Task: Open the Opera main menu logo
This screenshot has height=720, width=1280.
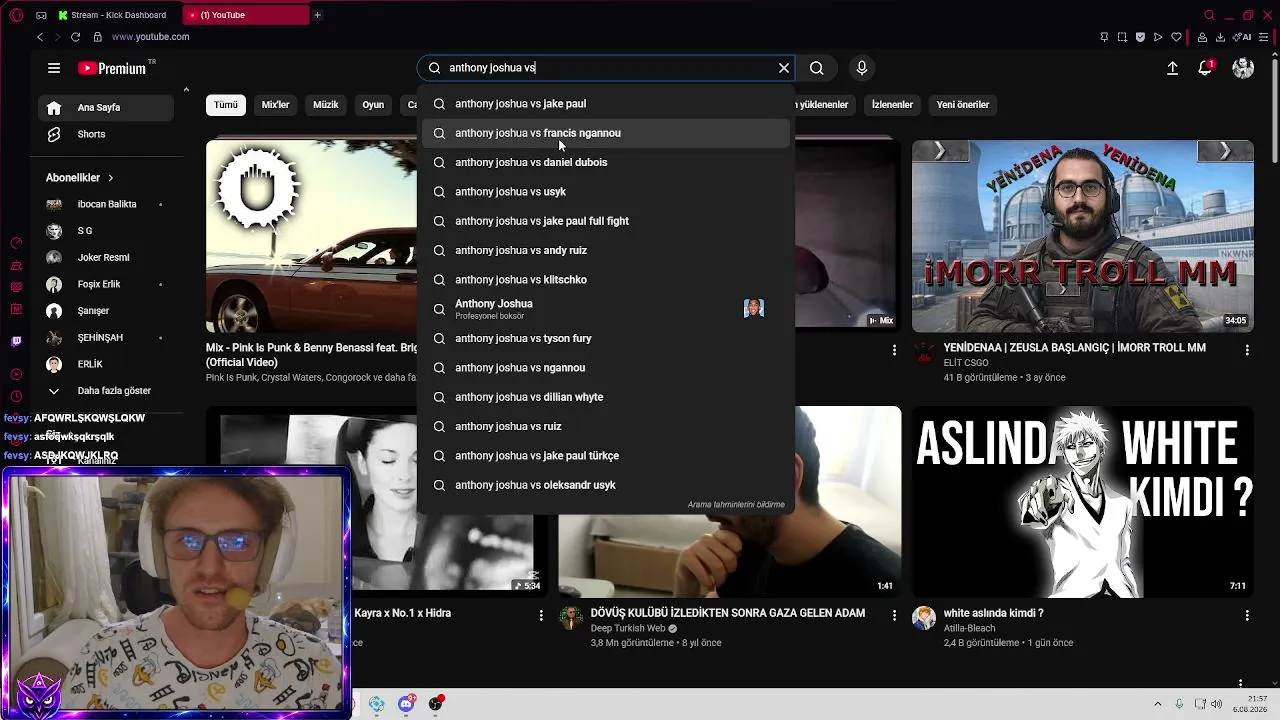Action: (16, 15)
